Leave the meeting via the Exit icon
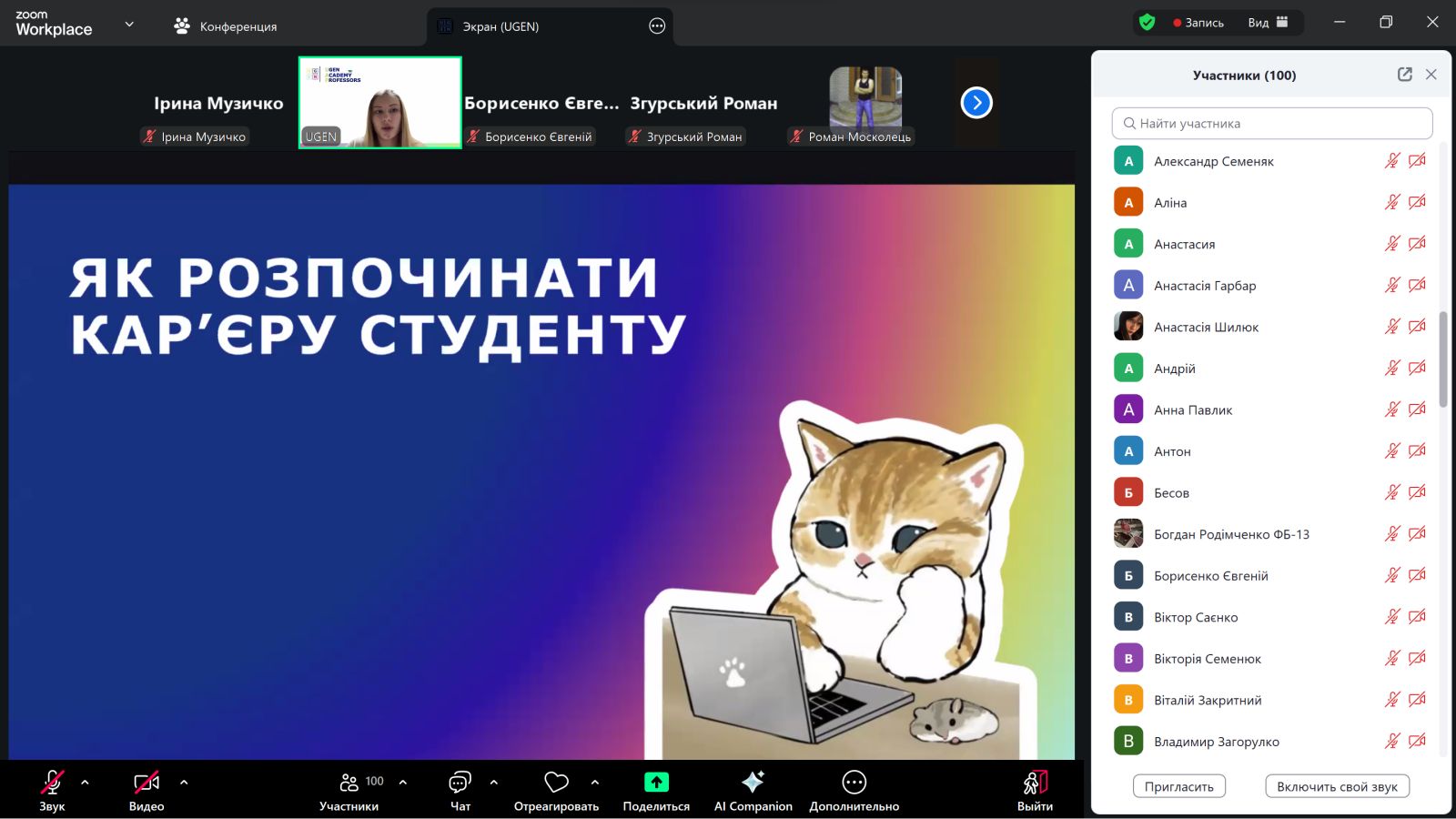This screenshot has height=819, width=1456. tap(1035, 784)
